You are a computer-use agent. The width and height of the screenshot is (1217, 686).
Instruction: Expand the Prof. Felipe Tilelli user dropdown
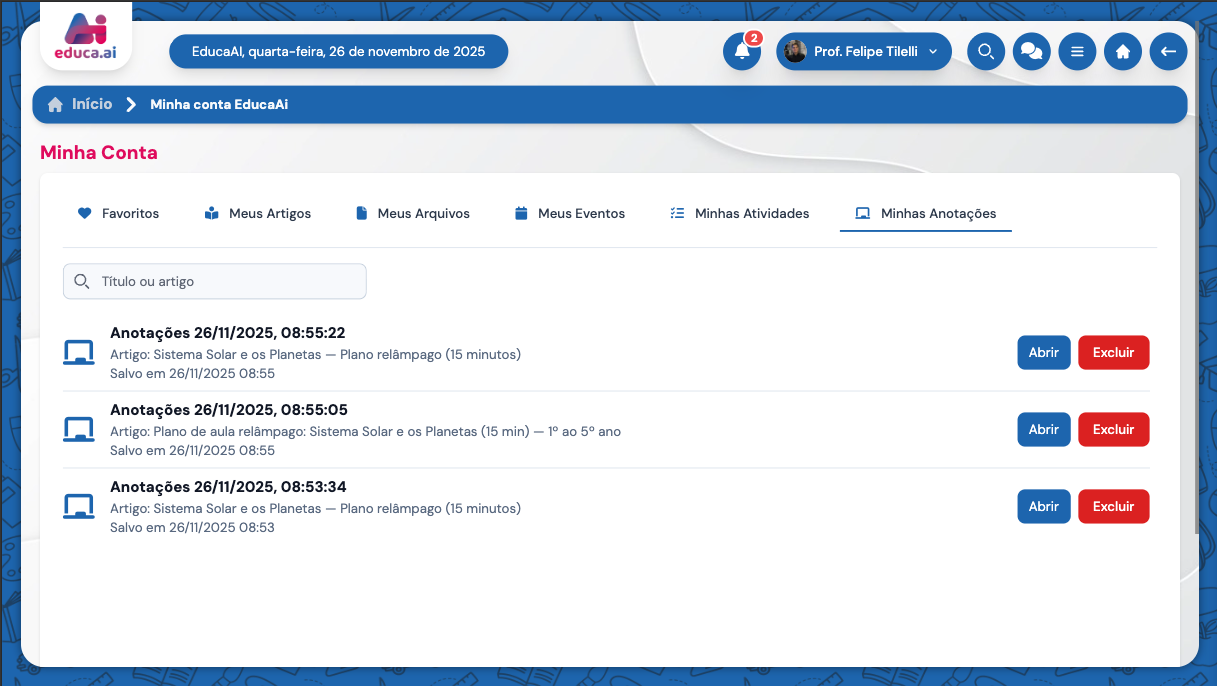863,52
